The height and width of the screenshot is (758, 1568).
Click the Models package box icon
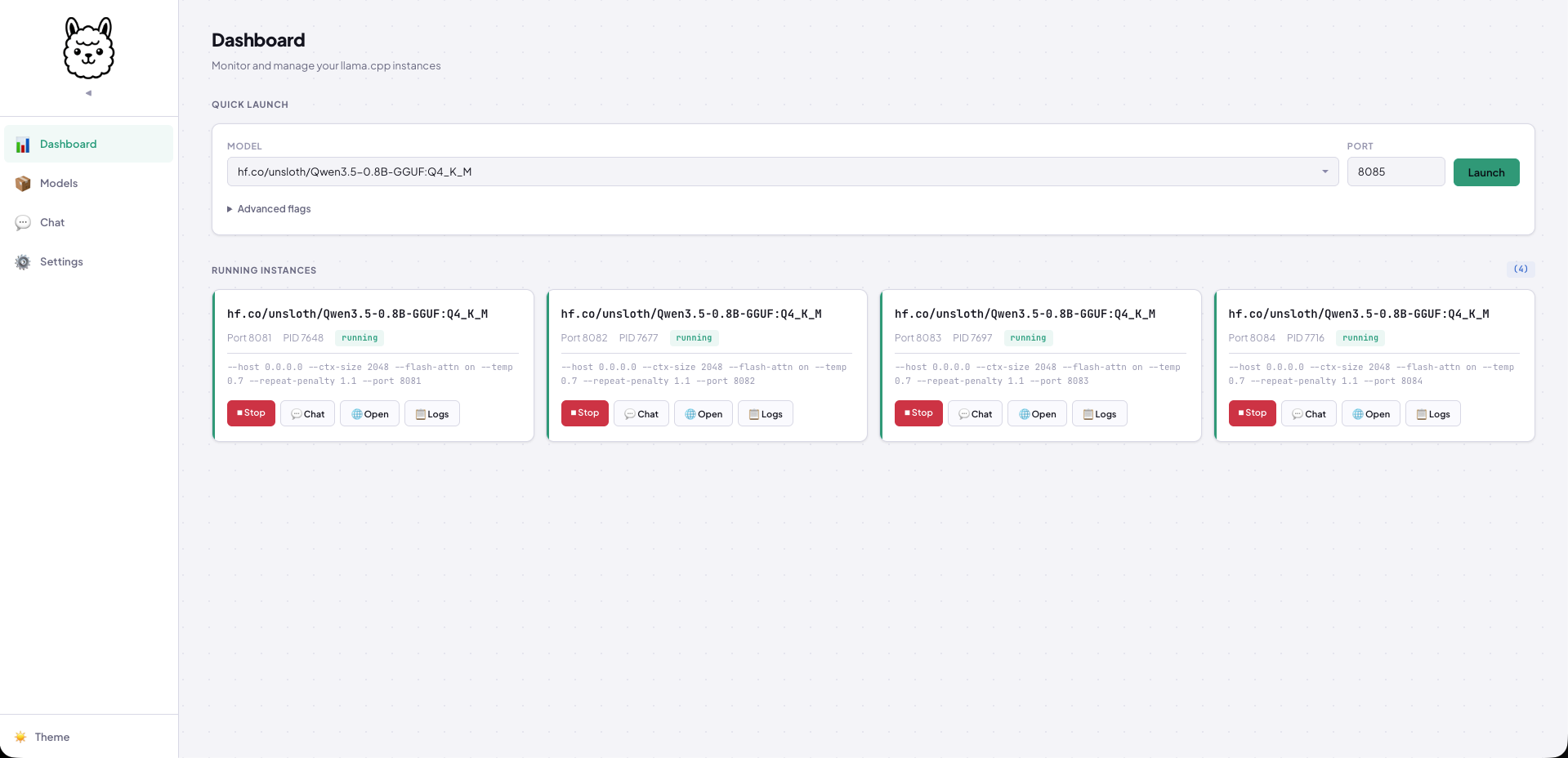(x=23, y=184)
